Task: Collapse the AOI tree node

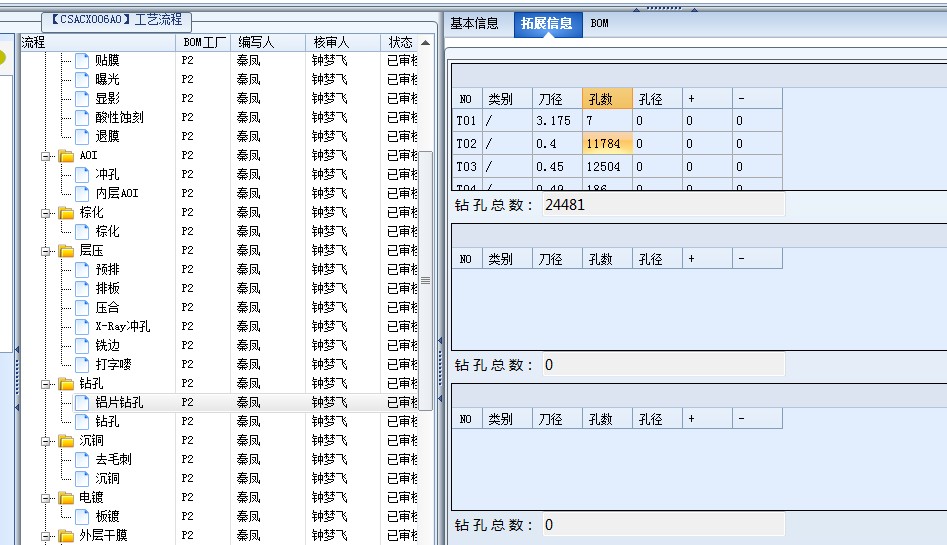Action: [46, 156]
